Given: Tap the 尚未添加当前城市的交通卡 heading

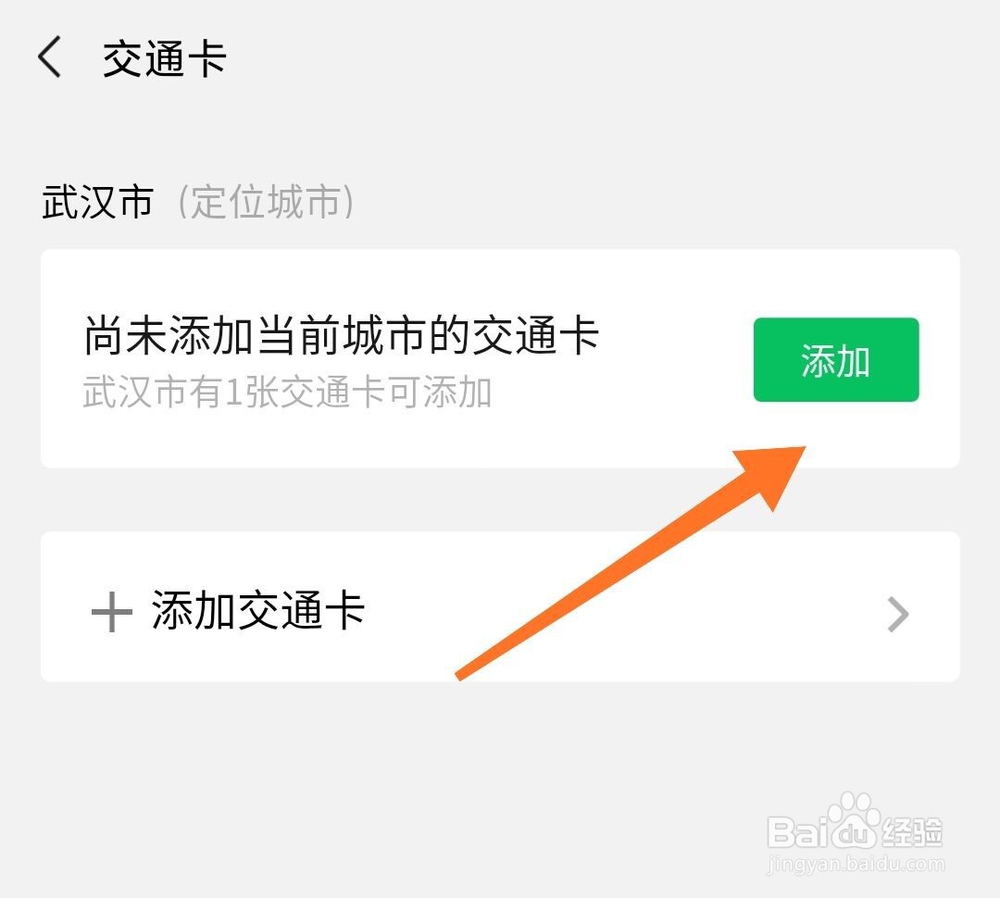Looking at the screenshot, I should pos(342,335).
